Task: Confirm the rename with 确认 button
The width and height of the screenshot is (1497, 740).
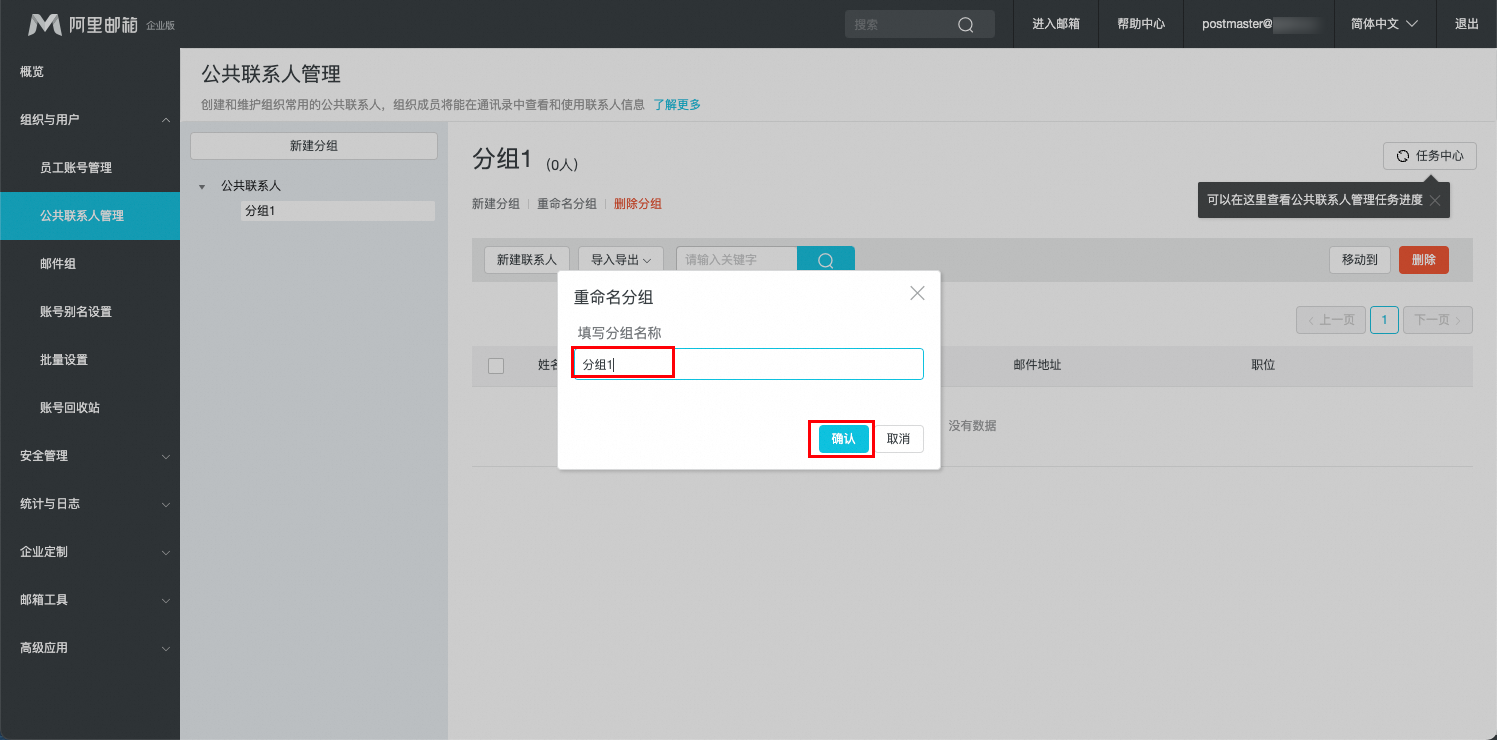Action: click(x=843, y=439)
